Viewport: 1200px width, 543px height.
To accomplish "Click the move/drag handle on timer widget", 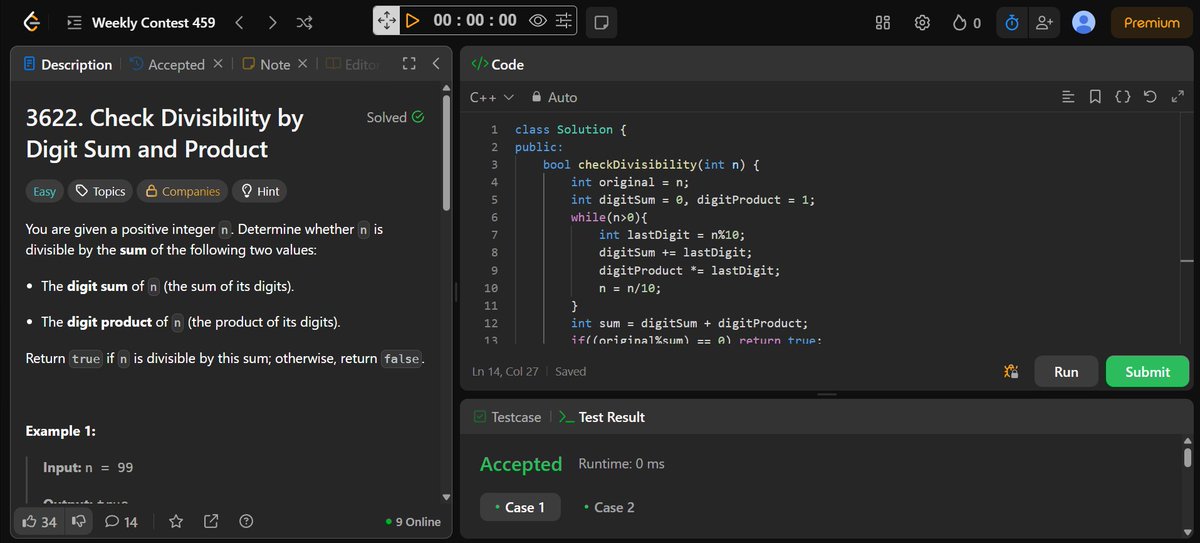I will tap(387, 20).
